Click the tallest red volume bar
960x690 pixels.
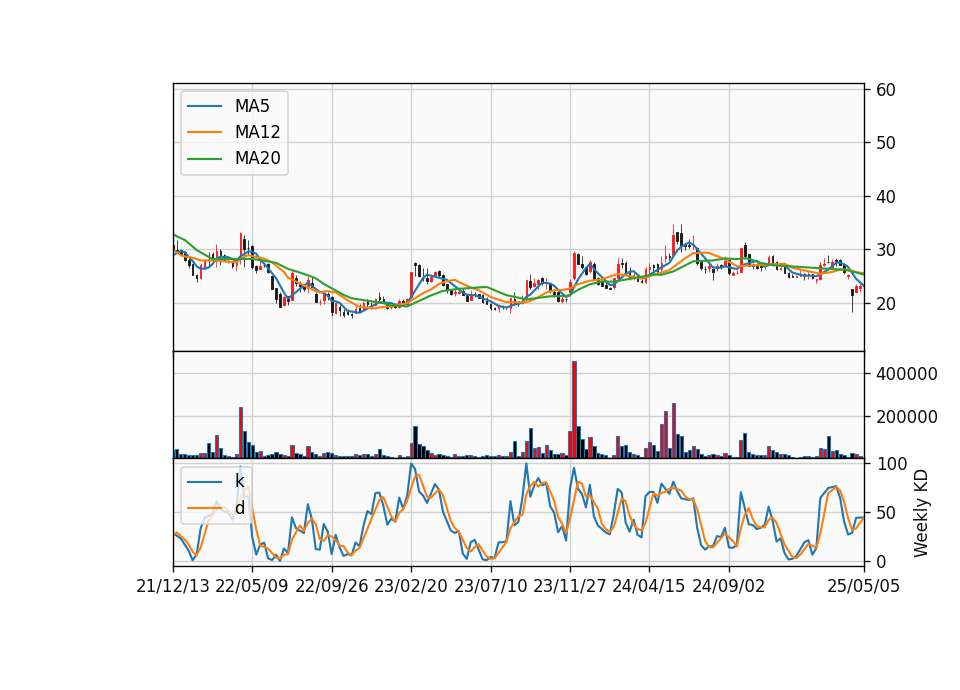tap(574, 410)
